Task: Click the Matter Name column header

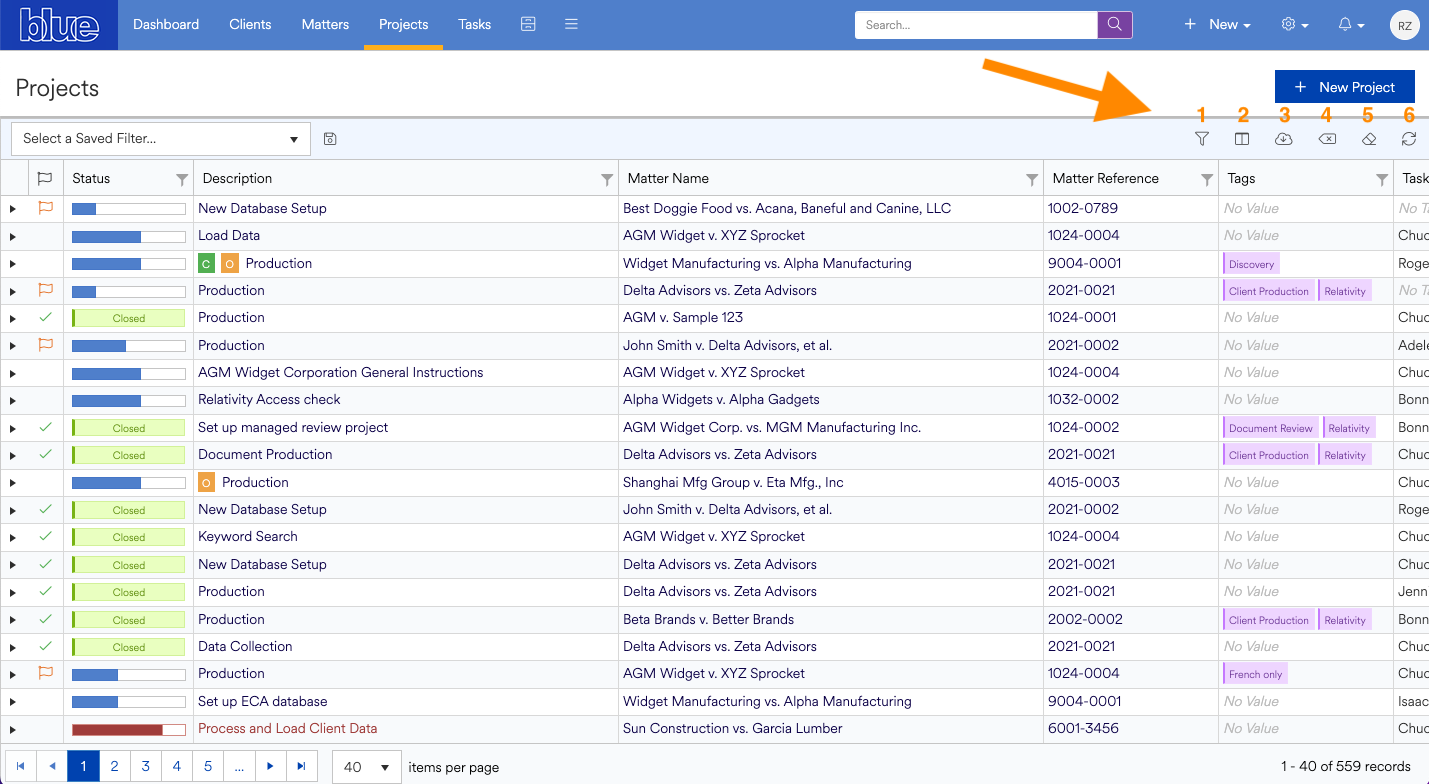Action: point(668,179)
